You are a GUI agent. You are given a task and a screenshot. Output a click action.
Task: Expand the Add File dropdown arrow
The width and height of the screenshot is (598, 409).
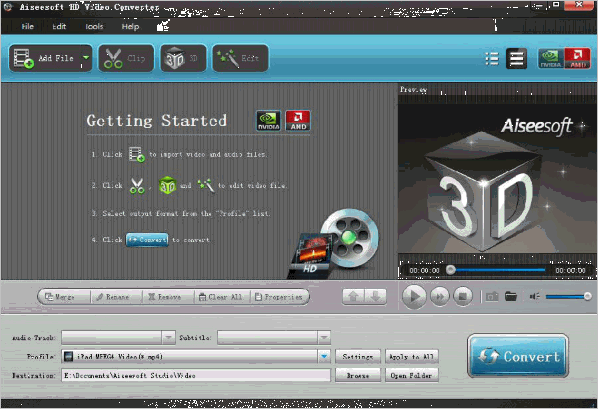click(86, 58)
